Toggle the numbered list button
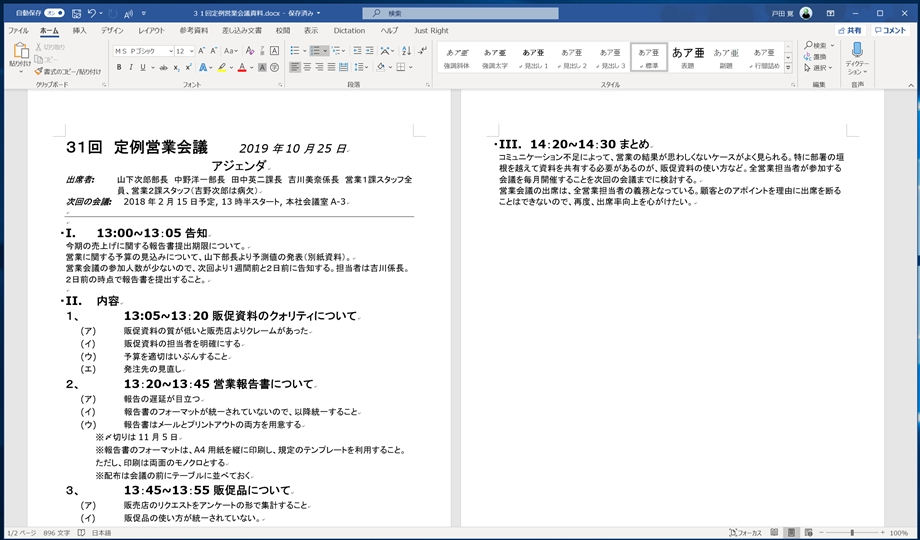 [x=315, y=51]
